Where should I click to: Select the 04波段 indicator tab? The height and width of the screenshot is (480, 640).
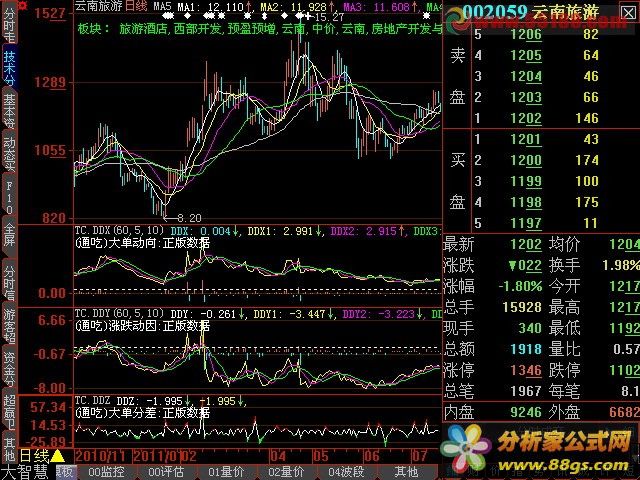point(346,472)
